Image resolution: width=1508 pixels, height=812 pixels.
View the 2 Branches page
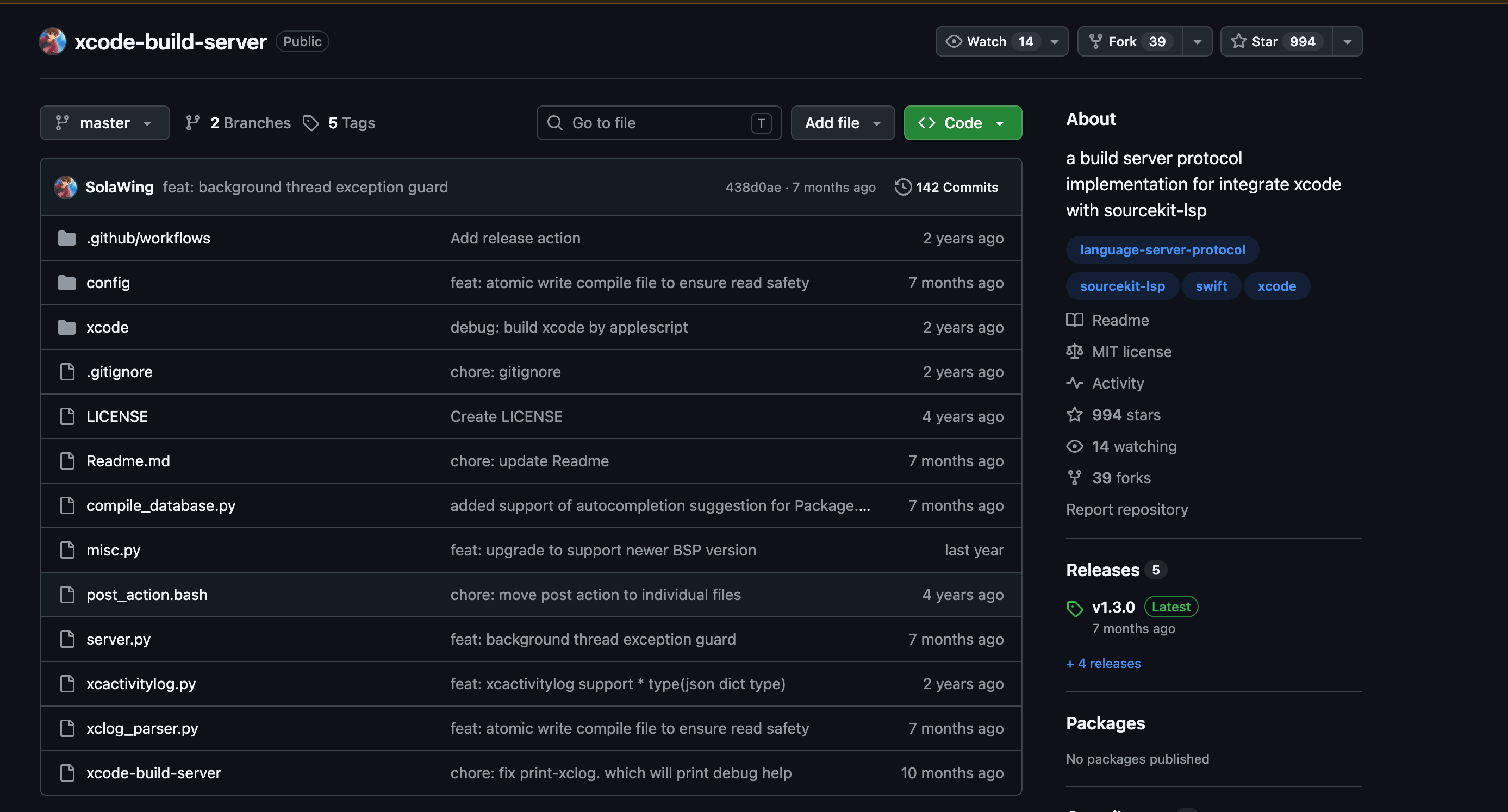point(238,123)
